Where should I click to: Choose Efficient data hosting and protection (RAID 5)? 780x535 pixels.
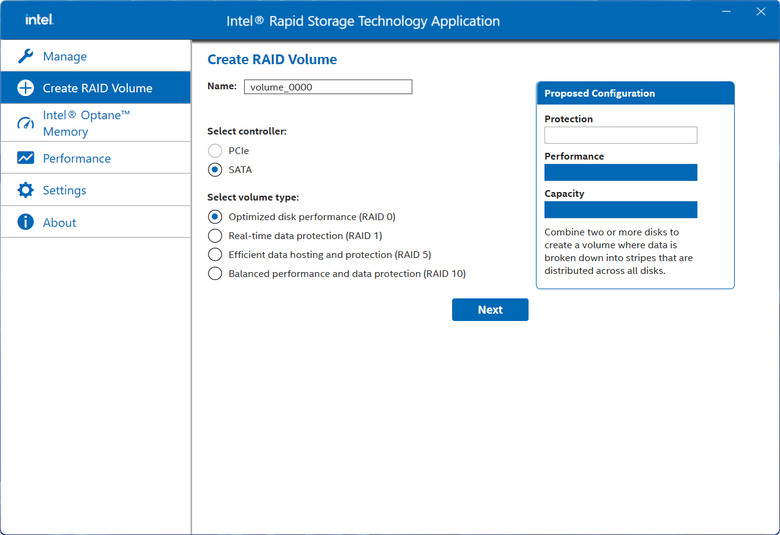(215, 254)
